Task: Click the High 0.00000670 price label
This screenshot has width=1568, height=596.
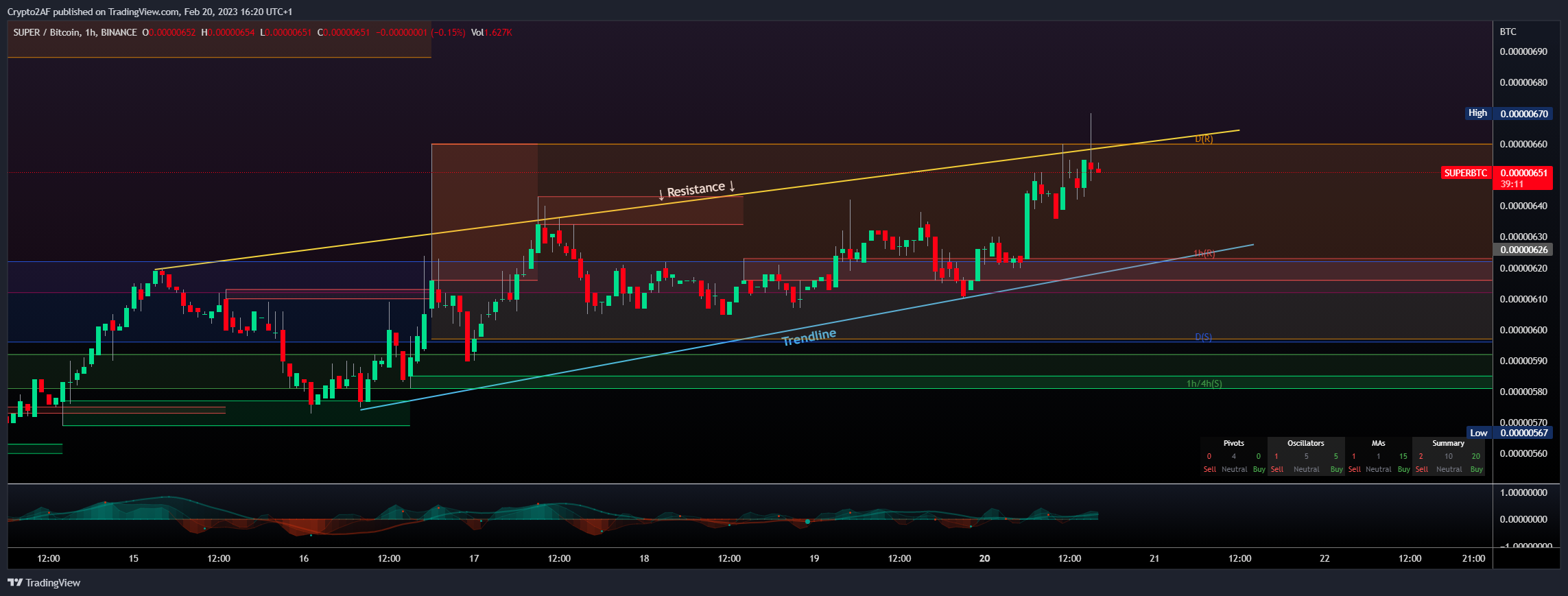Action: [x=1509, y=113]
